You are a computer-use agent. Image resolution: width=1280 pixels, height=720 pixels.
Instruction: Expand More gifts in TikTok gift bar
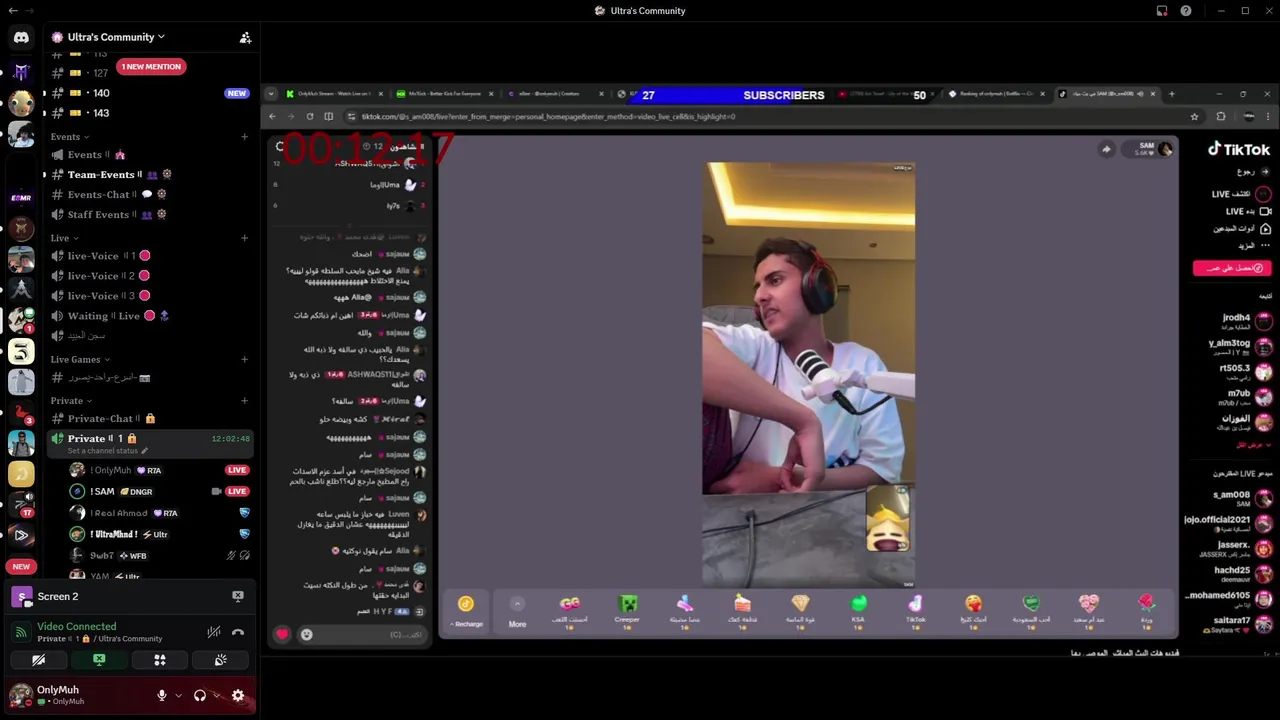(517, 610)
